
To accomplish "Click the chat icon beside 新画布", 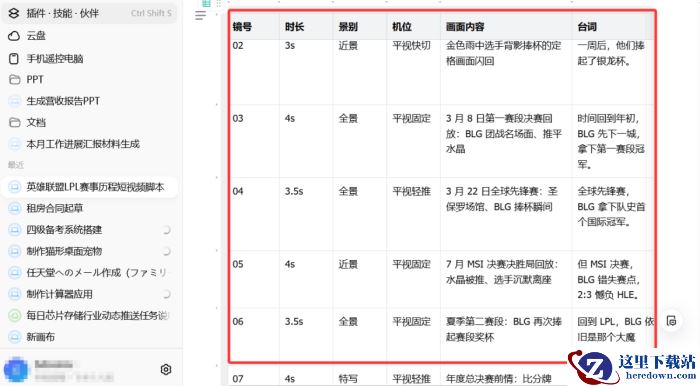I will tap(15, 337).
